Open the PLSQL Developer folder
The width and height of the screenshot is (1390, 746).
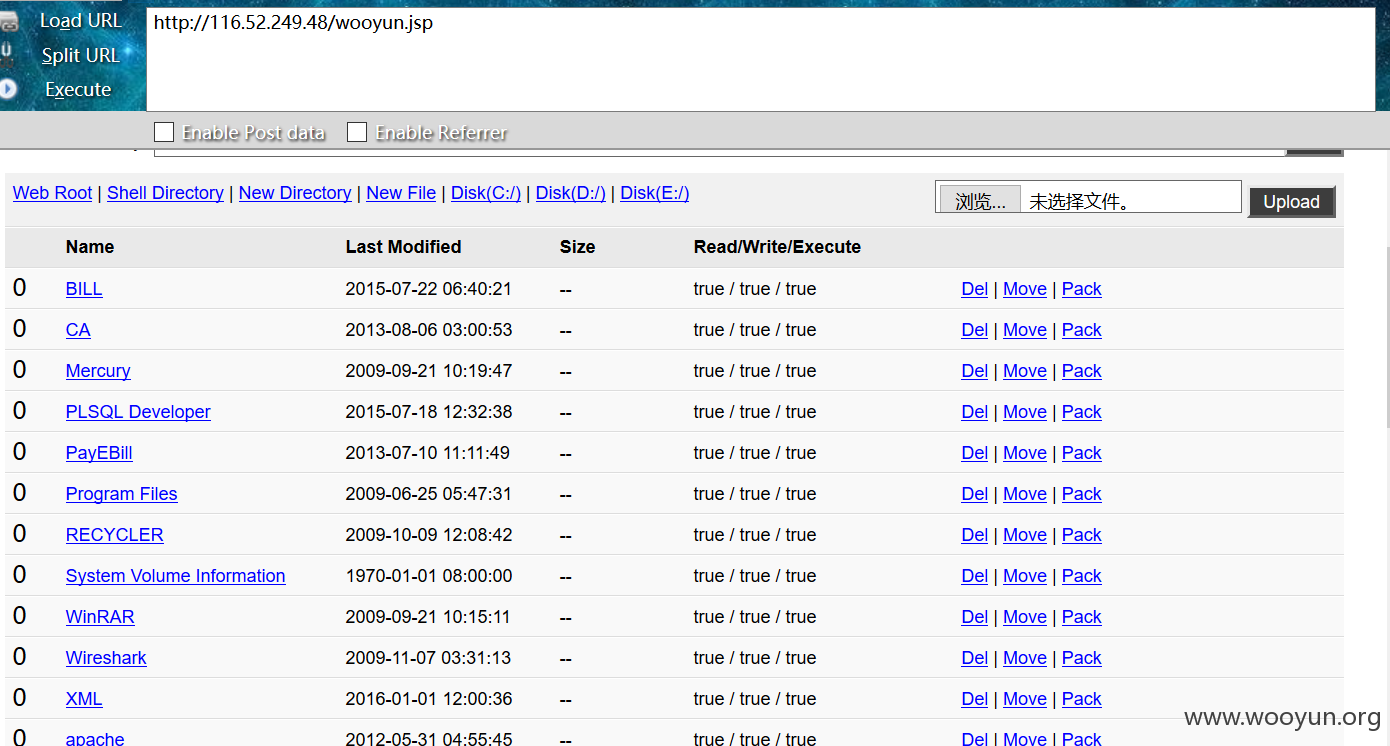click(138, 412)
